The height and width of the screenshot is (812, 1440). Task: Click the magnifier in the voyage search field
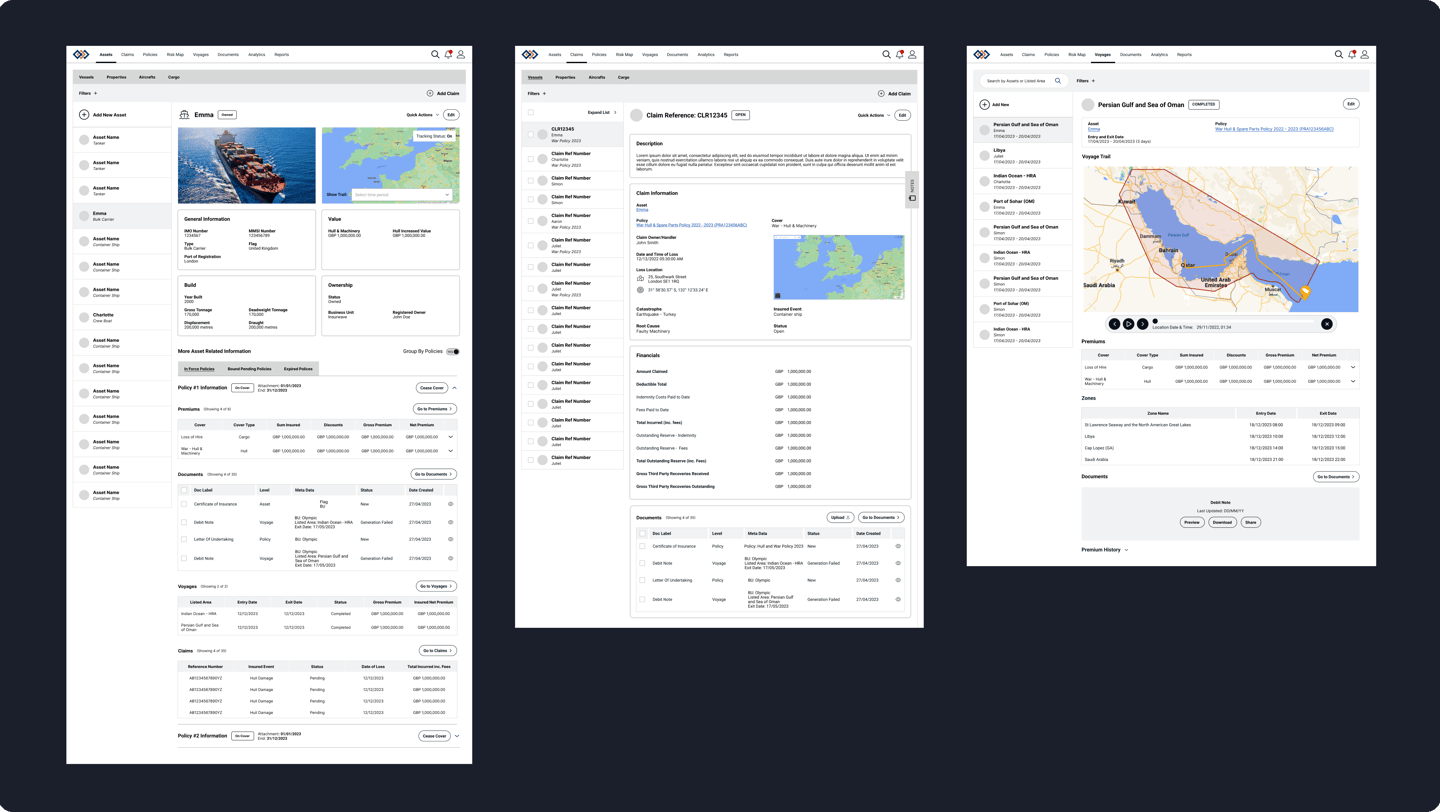[1058, 81]
